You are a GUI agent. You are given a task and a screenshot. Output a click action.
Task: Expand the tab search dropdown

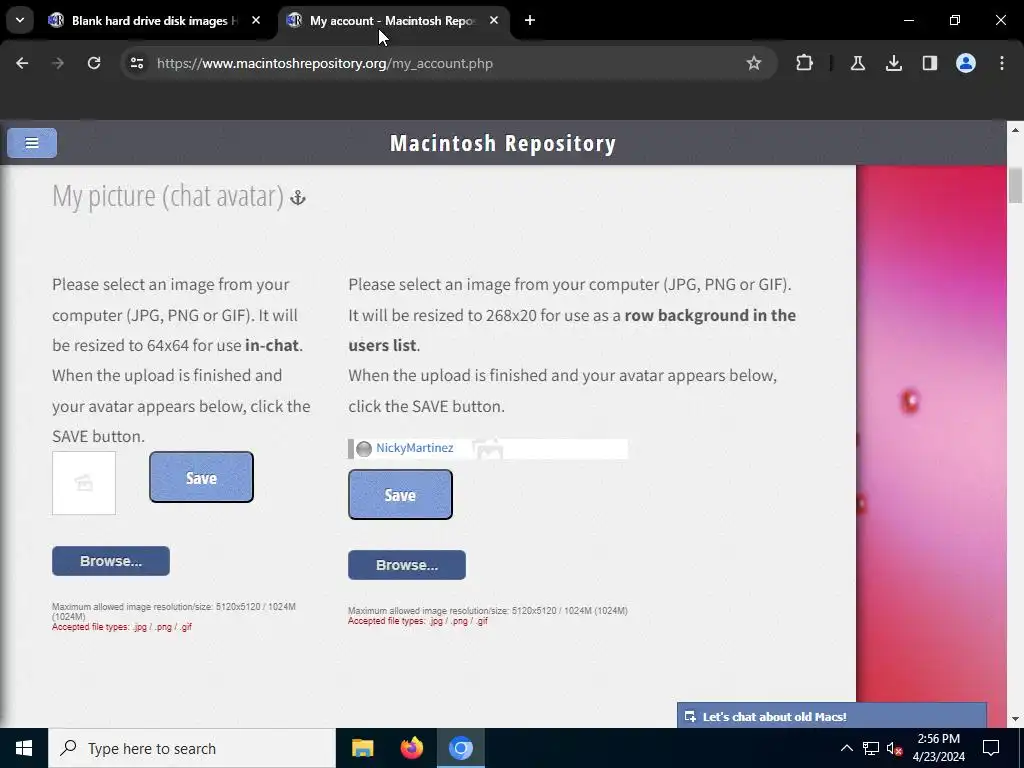20,20
